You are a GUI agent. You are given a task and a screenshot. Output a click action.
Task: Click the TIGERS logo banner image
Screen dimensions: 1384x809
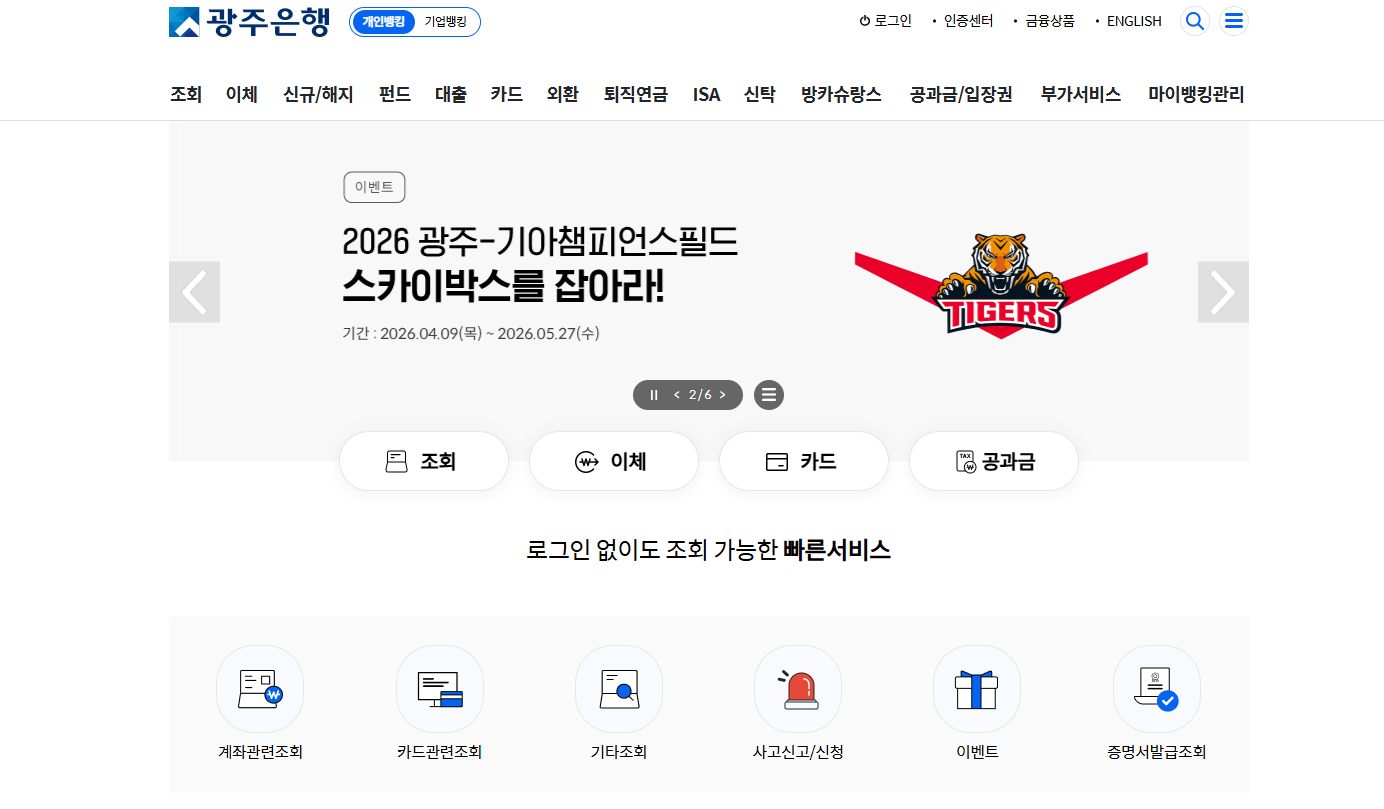pos(1001,285)
